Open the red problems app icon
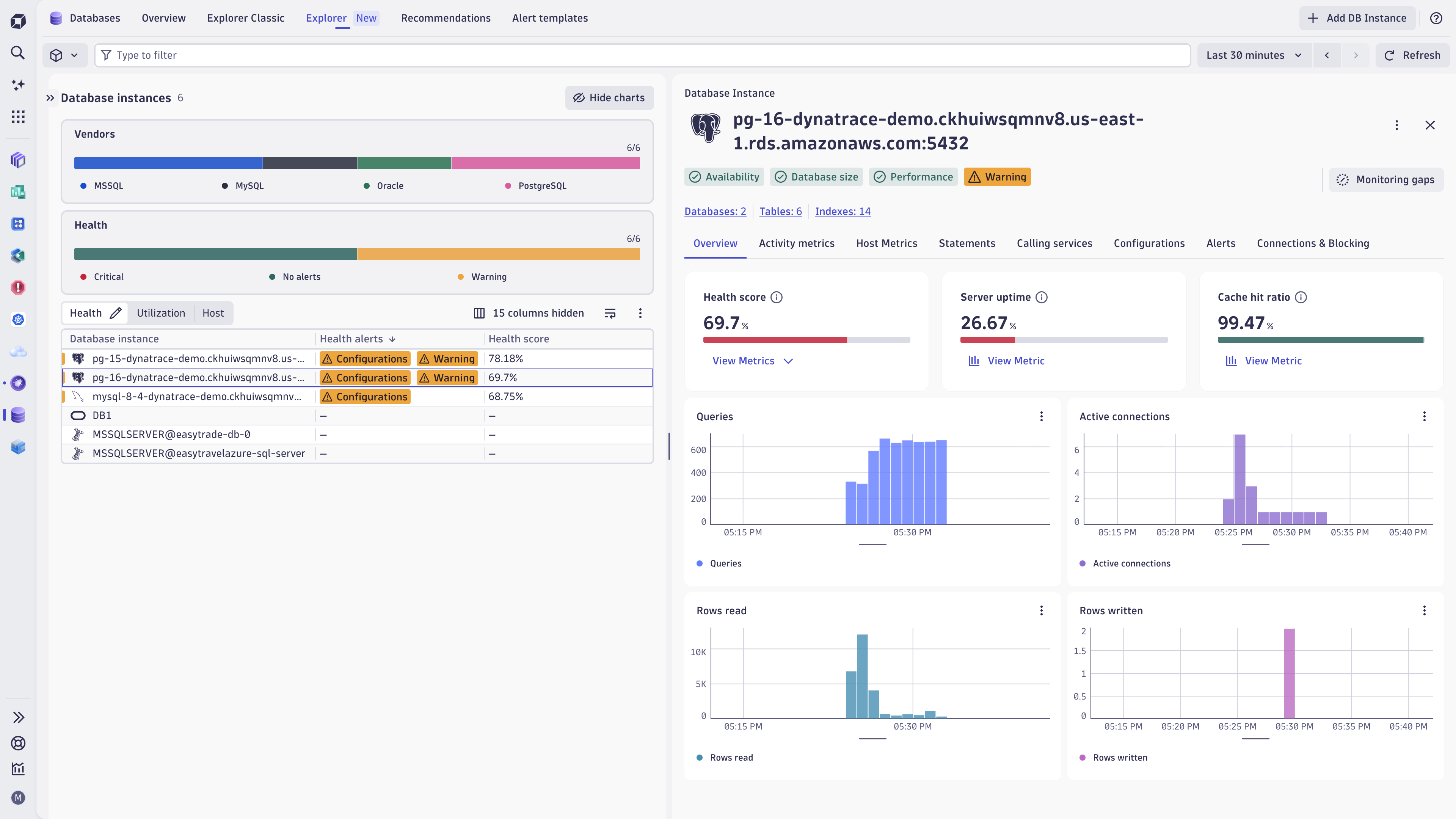The height and width of the screenshot is (819, 1456). tap(18, 287)
